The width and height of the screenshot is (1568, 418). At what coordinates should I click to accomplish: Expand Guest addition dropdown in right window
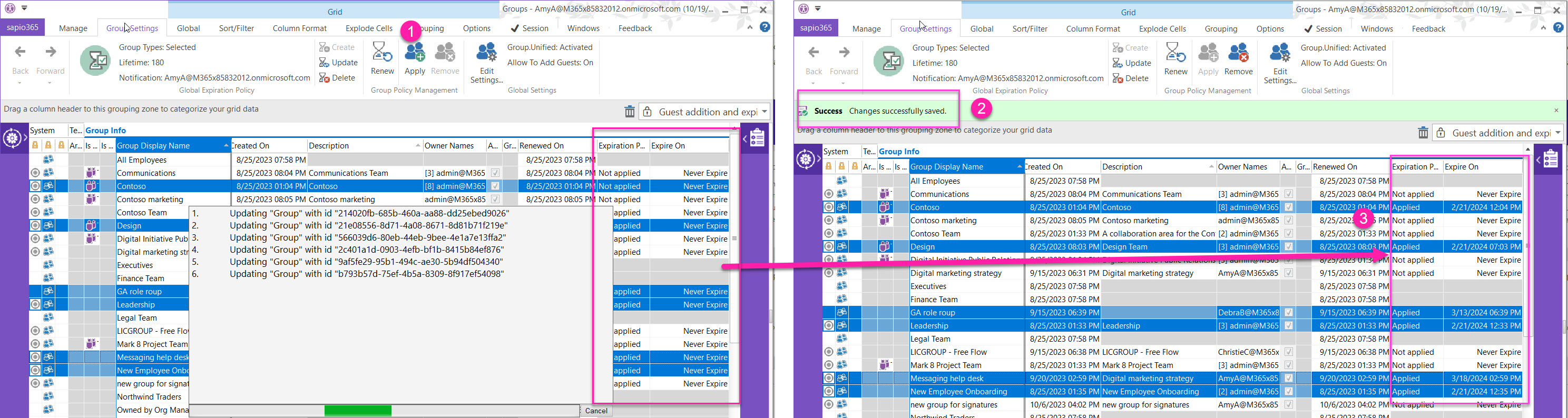click(1557, 133)
